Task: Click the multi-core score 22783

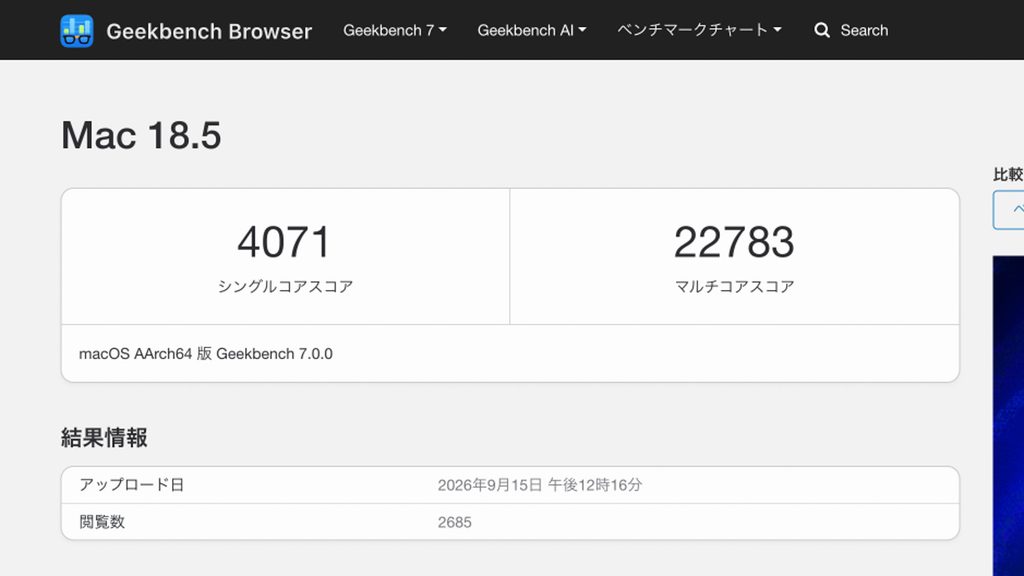Action: [734, 242]
